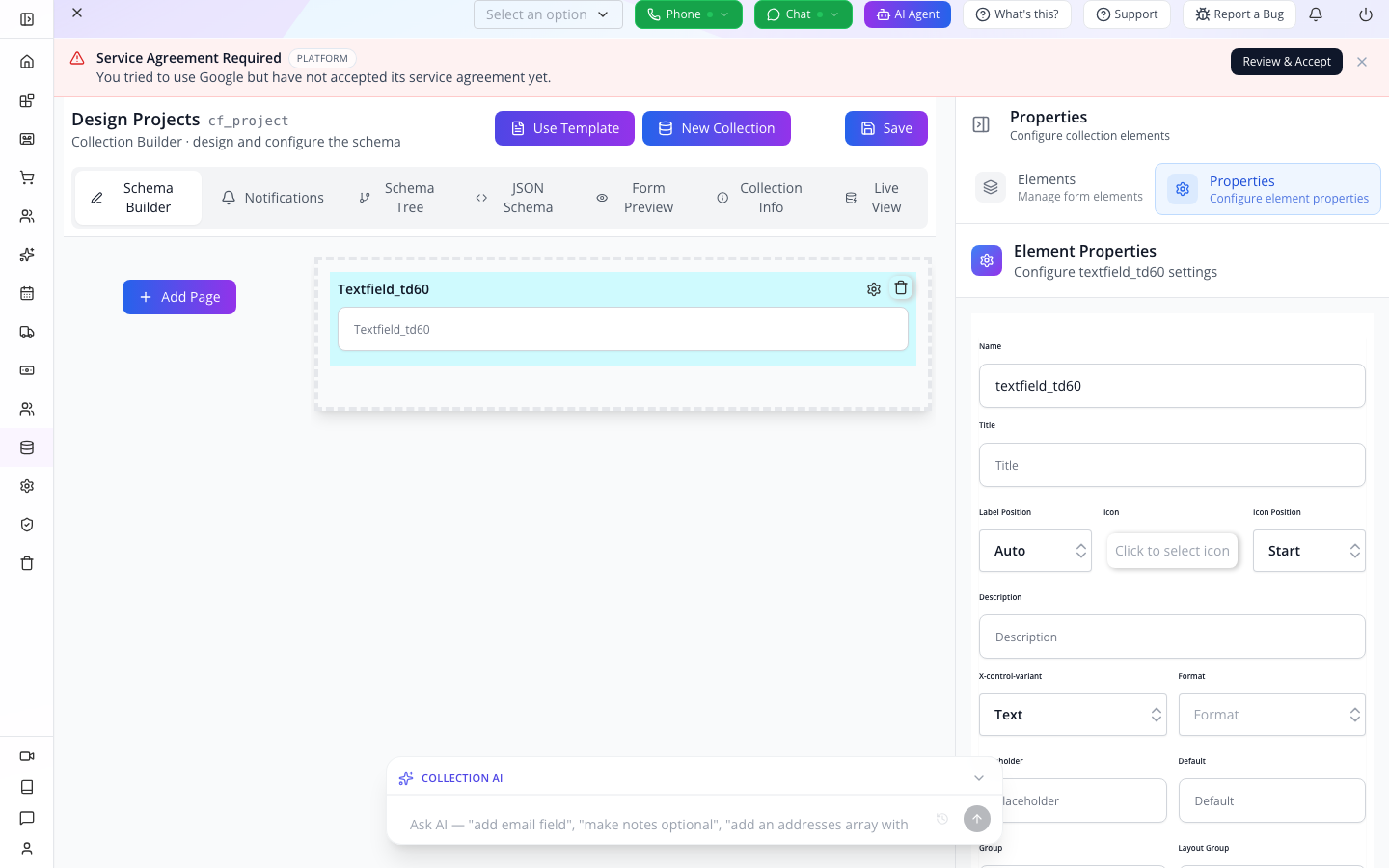
Task: Open the AI prompt history icon
Action: click(x=942, y=819)
